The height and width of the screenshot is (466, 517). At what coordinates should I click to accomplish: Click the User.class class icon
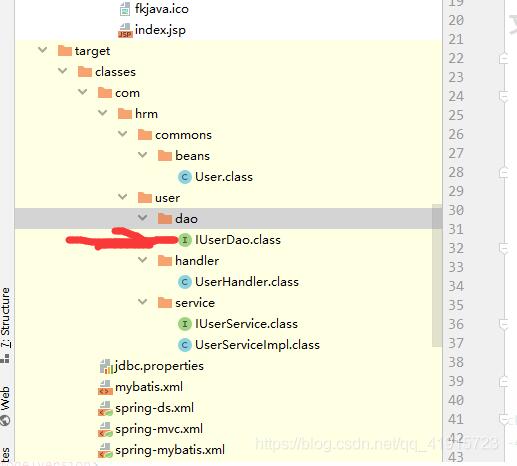click(185, 177)
